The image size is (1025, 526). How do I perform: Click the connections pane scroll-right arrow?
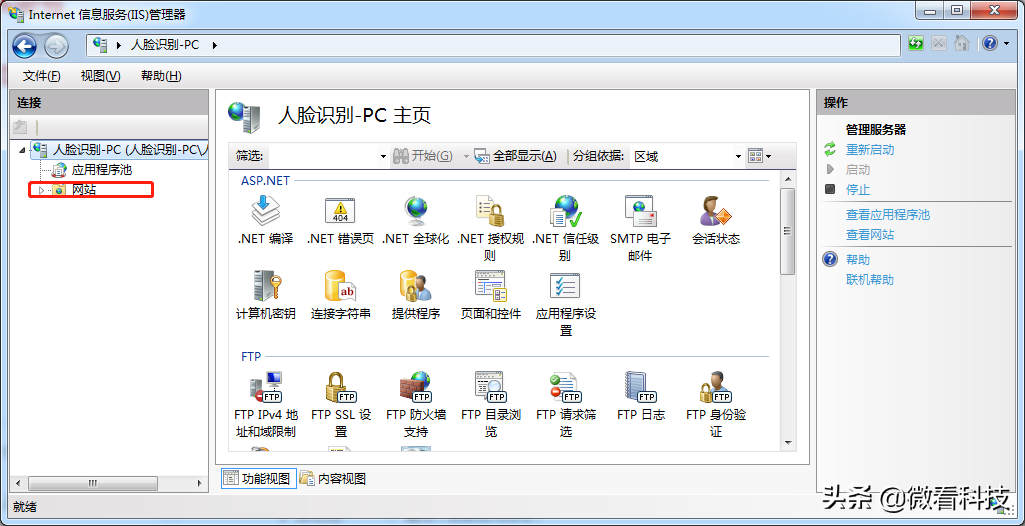pyautogui.click(x=200, y=483)
